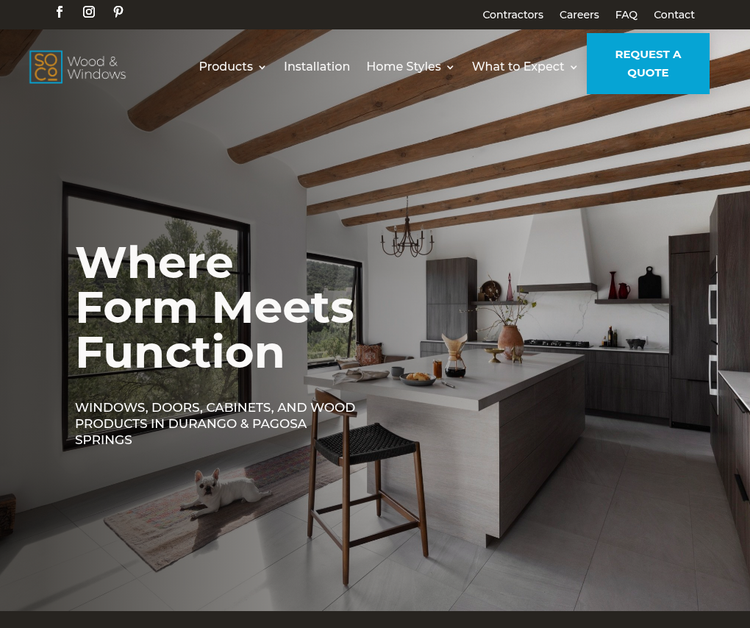Go to the Installation page
The image size is (750, 628).
coord(317,66)
